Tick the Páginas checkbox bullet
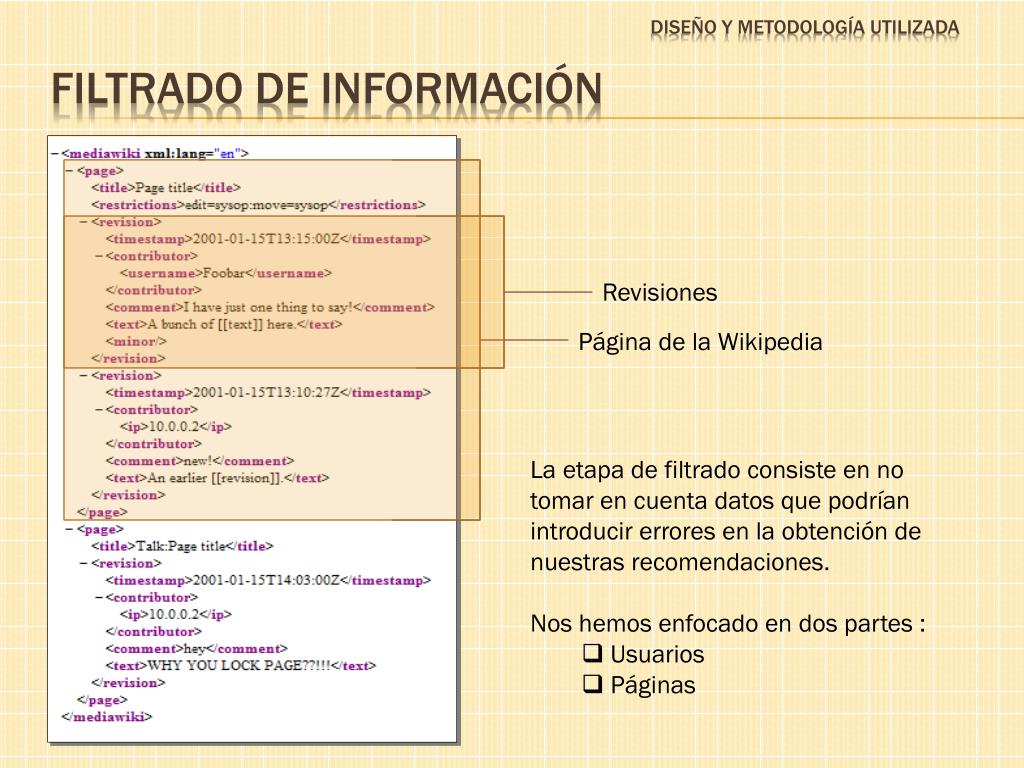Viewport: 1024px width, 768px height. 592,683
